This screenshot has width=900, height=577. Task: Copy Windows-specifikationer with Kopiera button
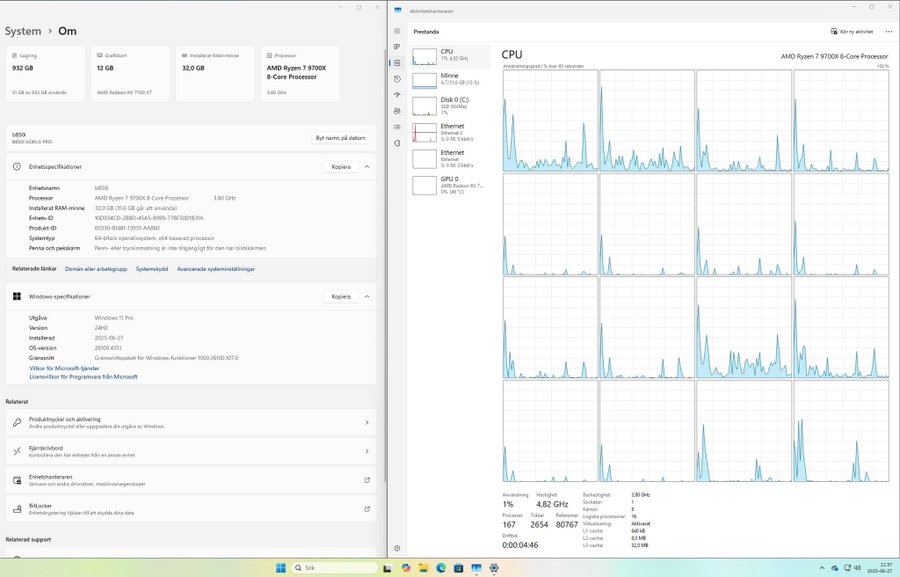point(341,296)
